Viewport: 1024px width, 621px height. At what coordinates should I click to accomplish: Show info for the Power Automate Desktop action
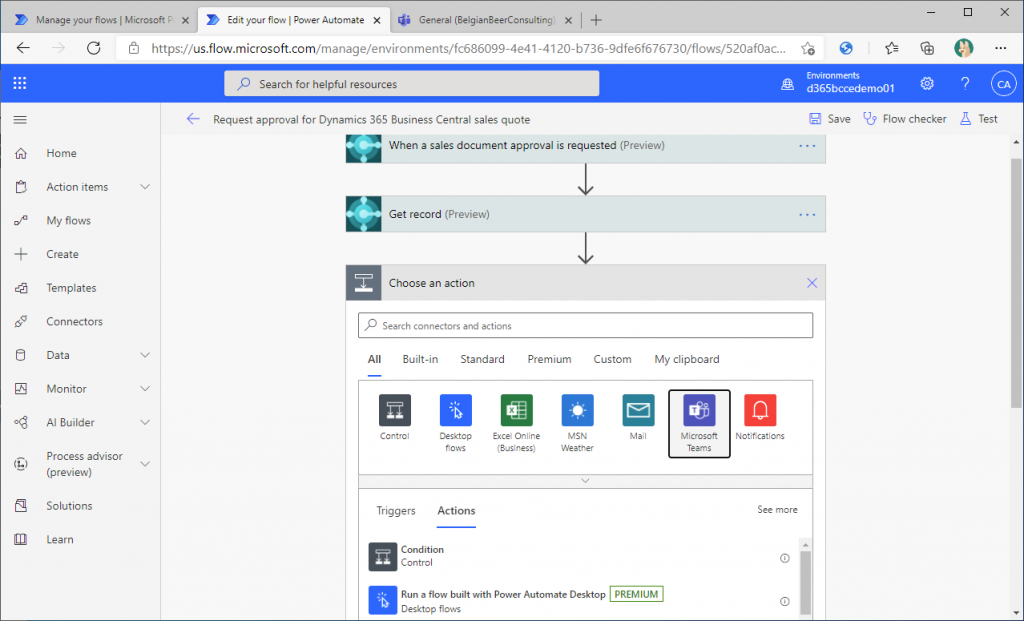[784, 601]
